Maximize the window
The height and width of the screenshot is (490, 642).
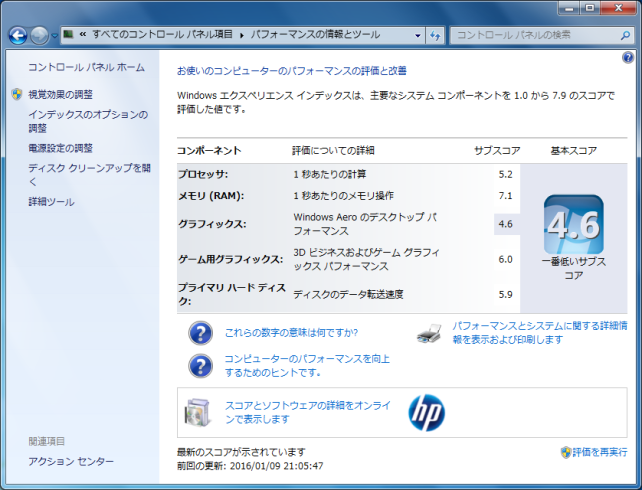pos(590,7)
